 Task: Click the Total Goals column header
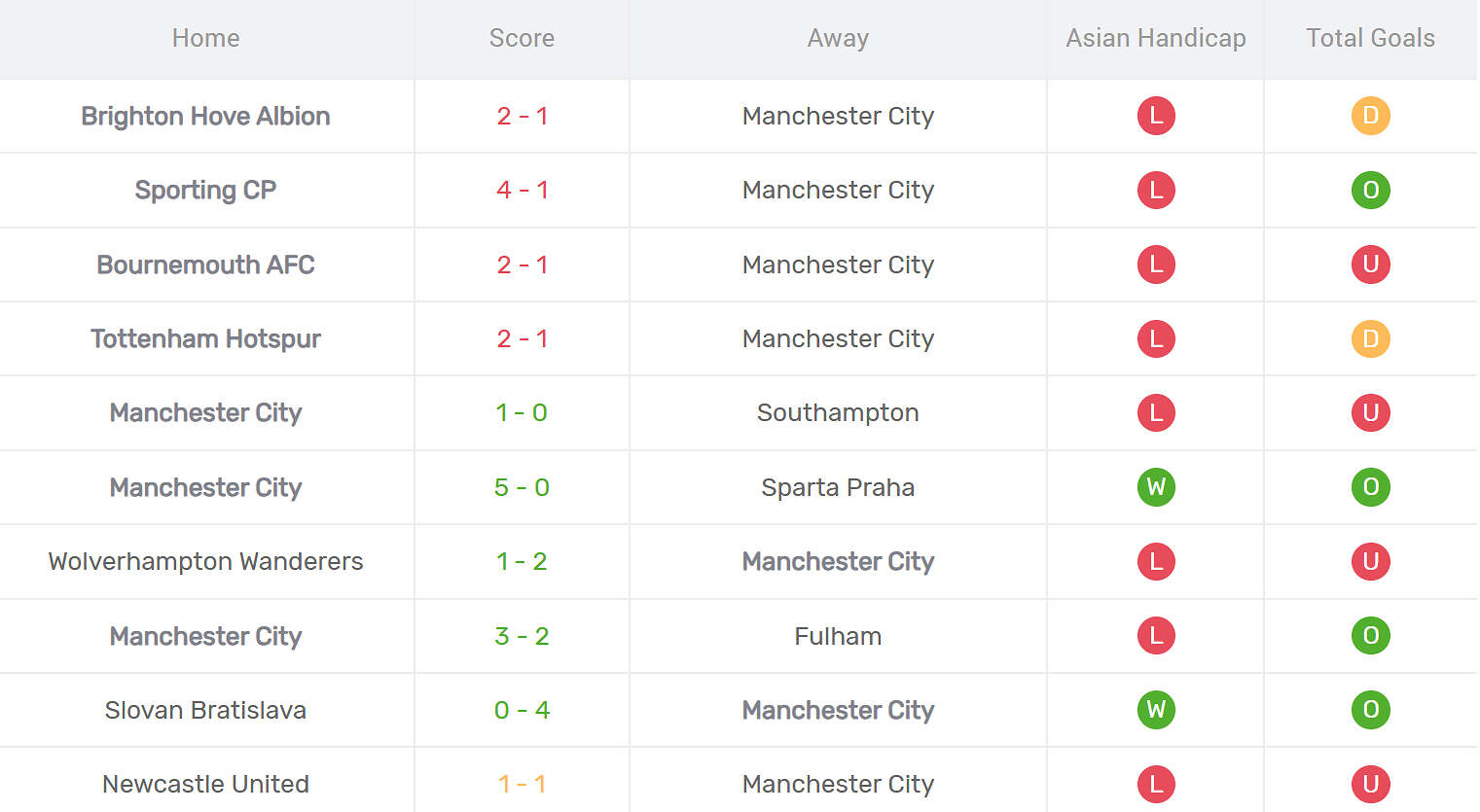[1370, 38]
